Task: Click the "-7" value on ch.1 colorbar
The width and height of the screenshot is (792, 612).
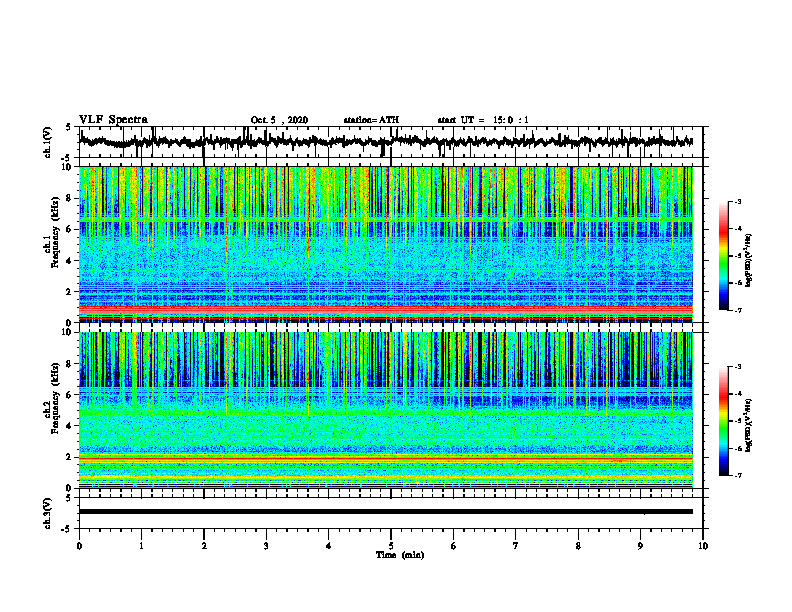Action: click(737, 310)
